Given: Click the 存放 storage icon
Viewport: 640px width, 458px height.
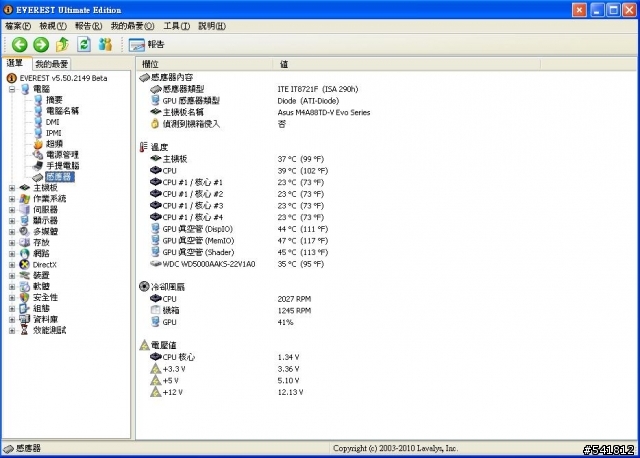Looking at the screenshot, I should pos(24,243).
